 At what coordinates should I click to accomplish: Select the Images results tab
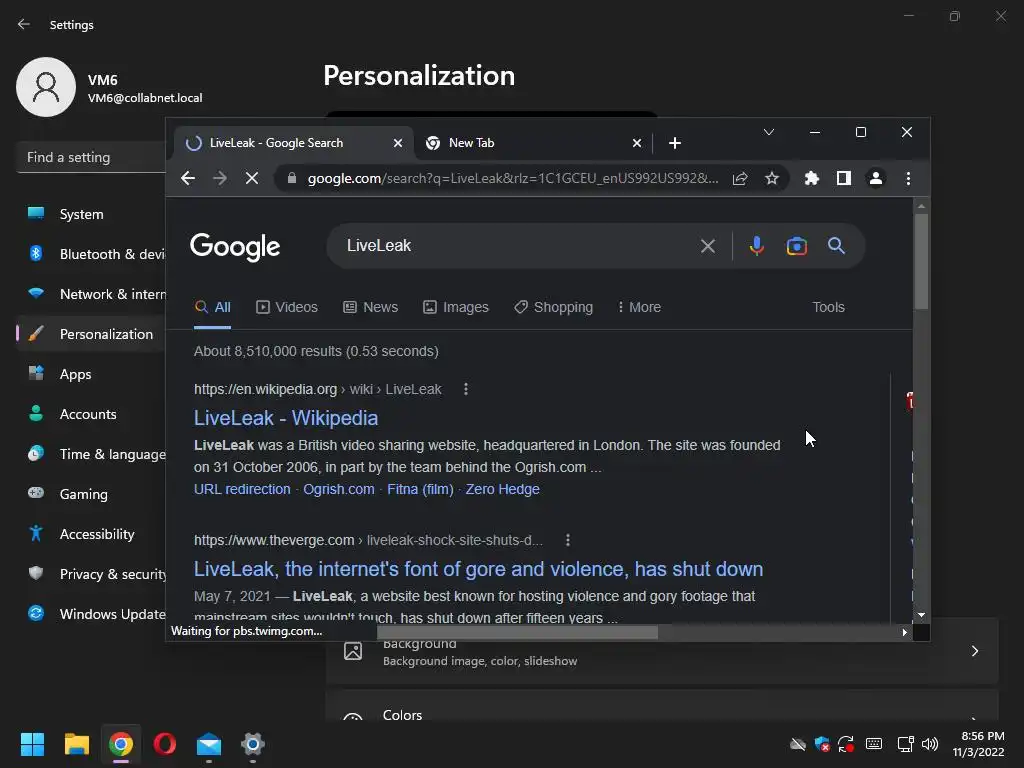(455, 307)
